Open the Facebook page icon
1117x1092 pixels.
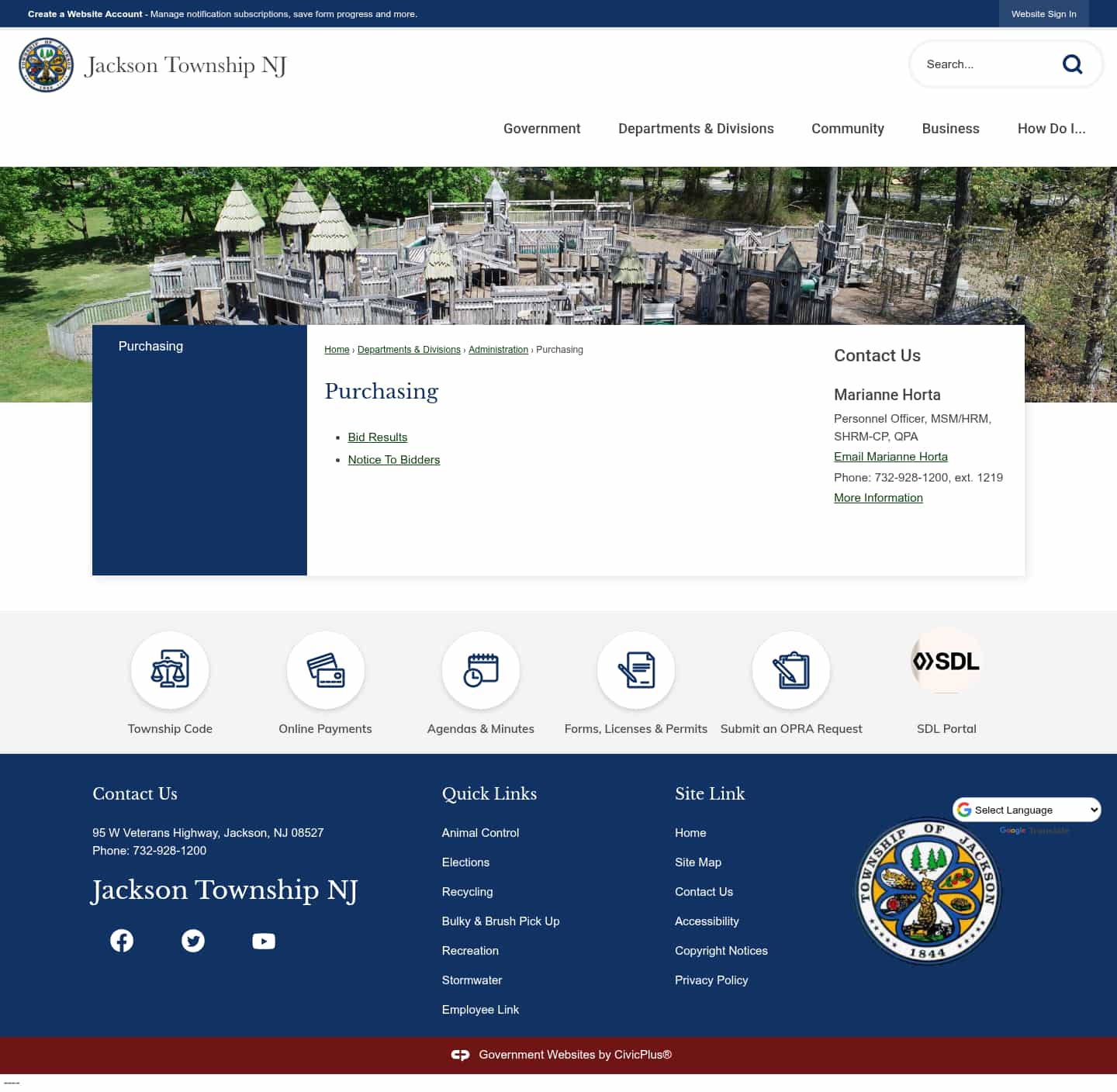pyautogui.click(x=122, y=941)
